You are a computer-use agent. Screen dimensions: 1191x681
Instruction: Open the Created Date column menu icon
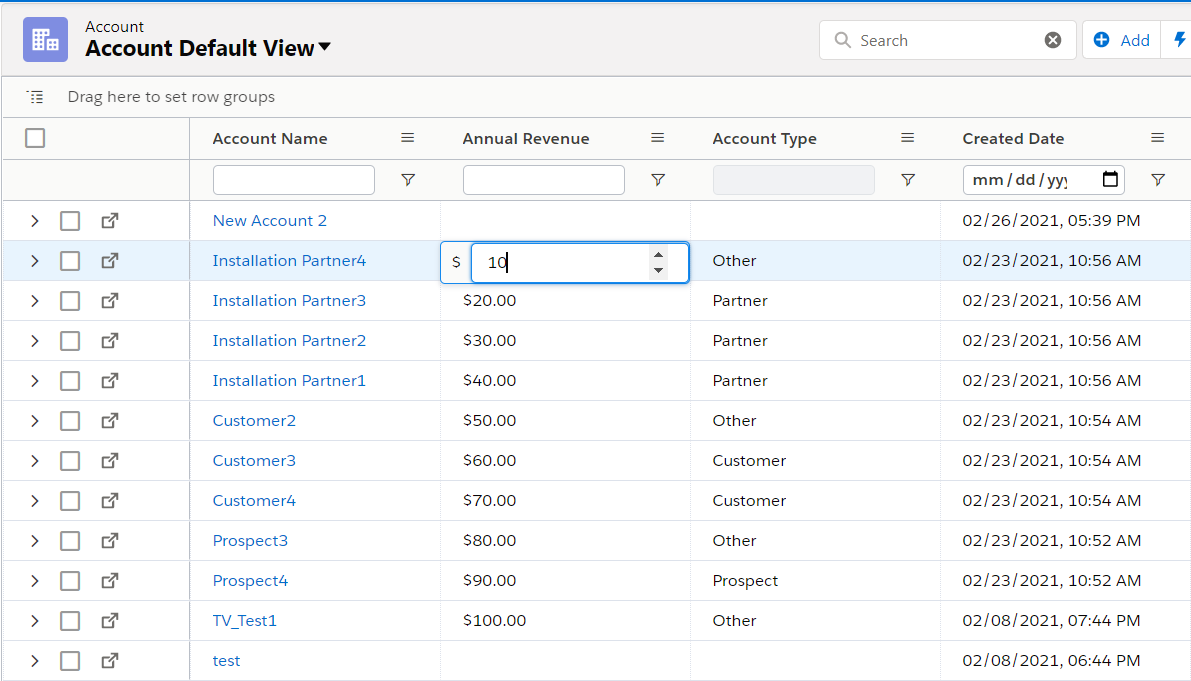(x=1158, y=138)
